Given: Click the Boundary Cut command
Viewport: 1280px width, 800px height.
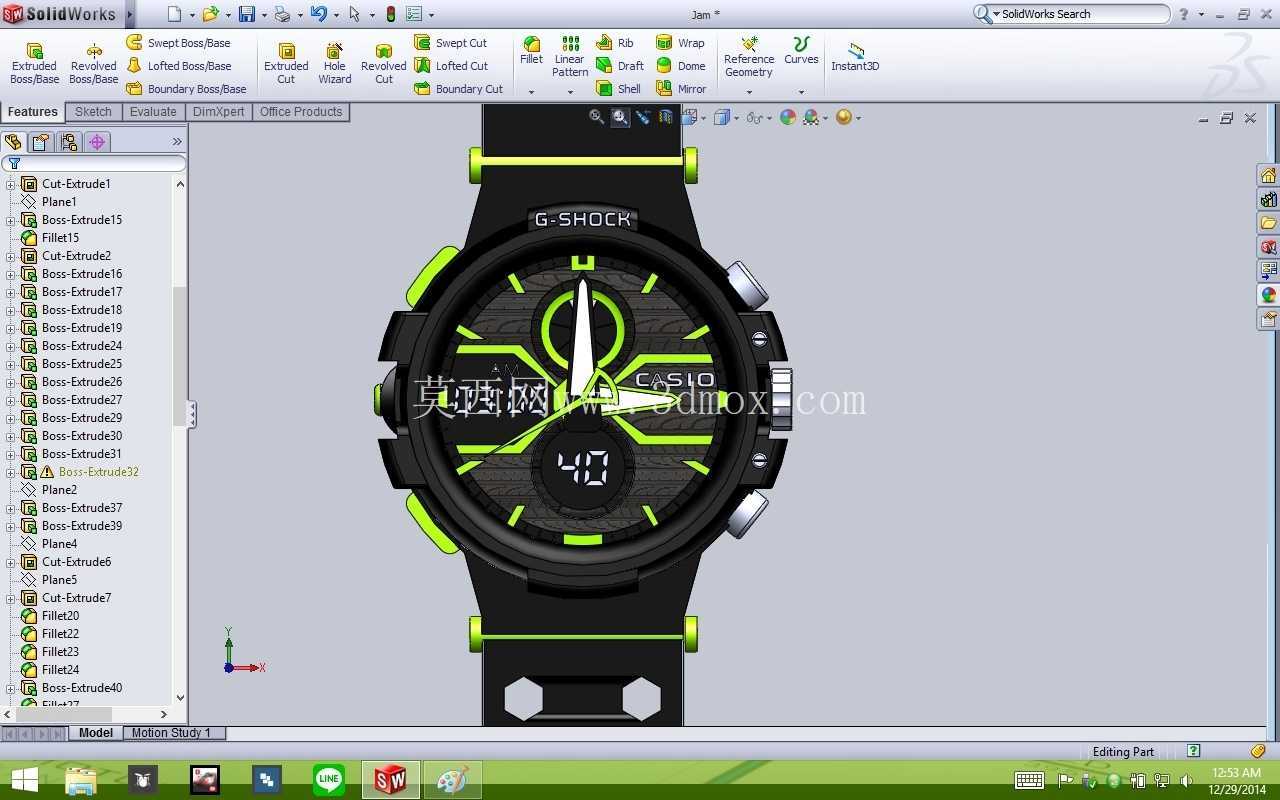Looking at the screenshot, I should (459, 89).
